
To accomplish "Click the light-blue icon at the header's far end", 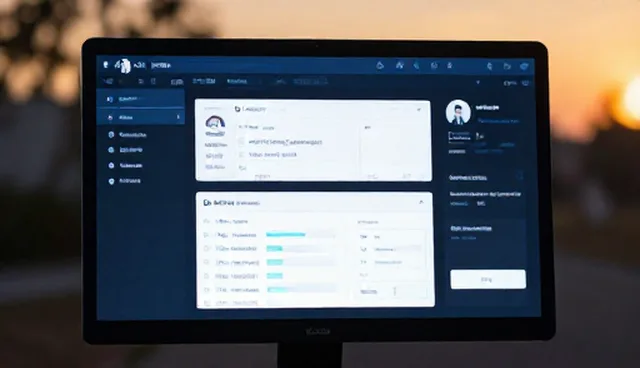I will pos(524,66).
